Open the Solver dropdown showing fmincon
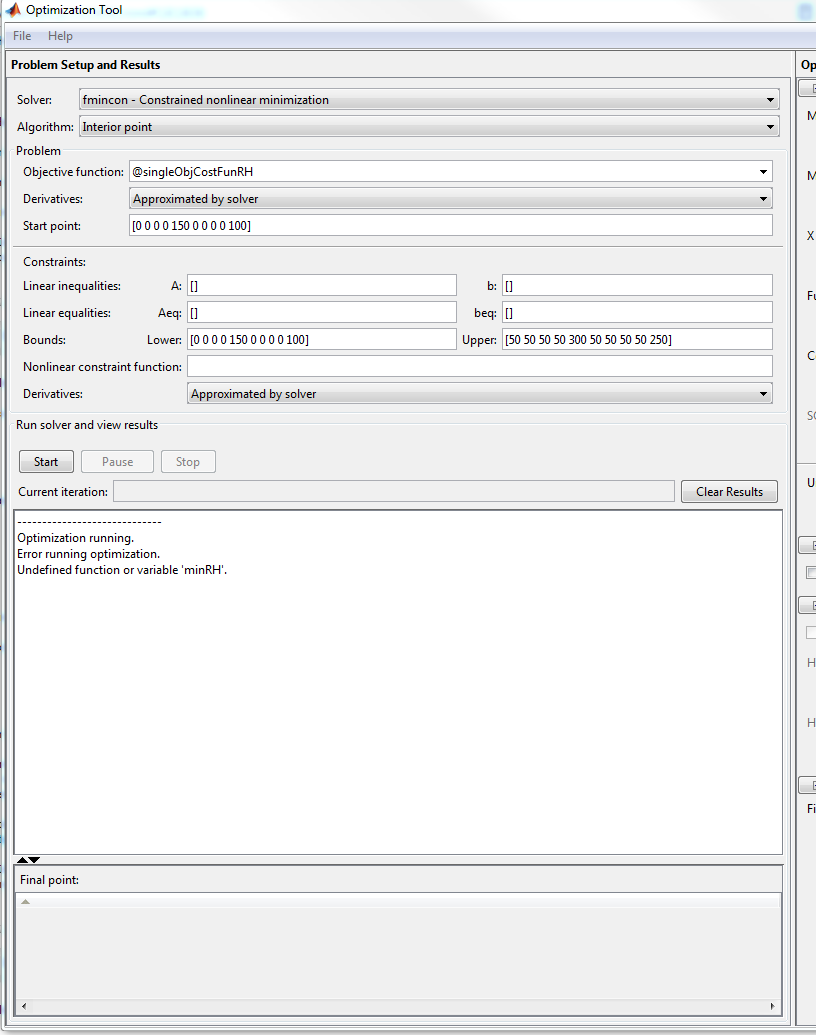Screen dimensions: 816x1035 (770, 100)
